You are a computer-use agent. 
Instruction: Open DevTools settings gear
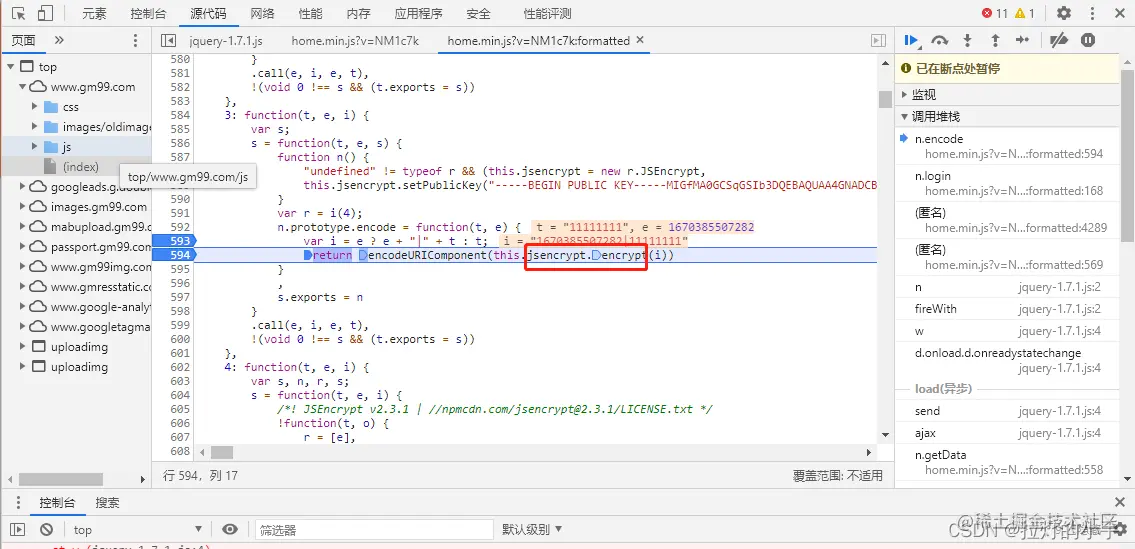[x=1063, y=13]
